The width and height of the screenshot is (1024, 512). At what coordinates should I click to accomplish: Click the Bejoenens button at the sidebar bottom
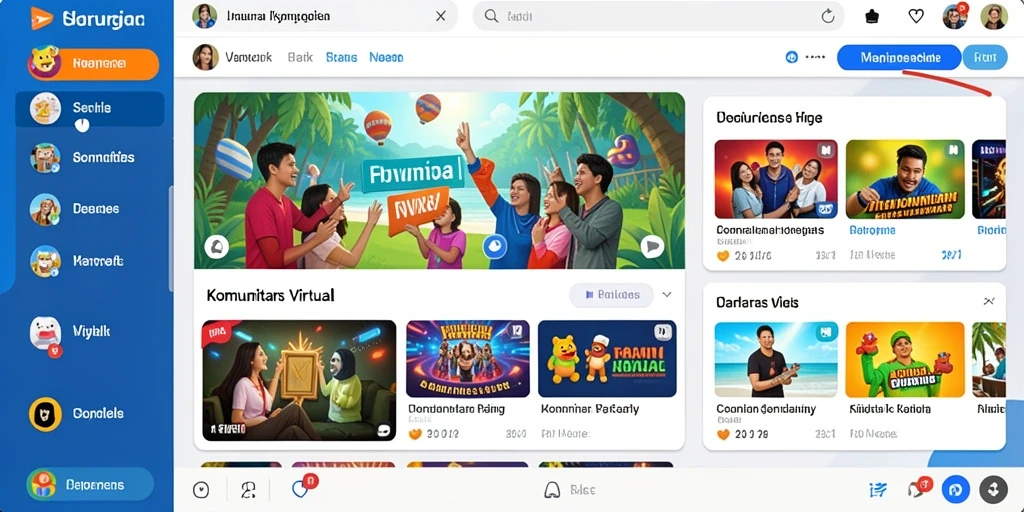[x=90, y=485]
